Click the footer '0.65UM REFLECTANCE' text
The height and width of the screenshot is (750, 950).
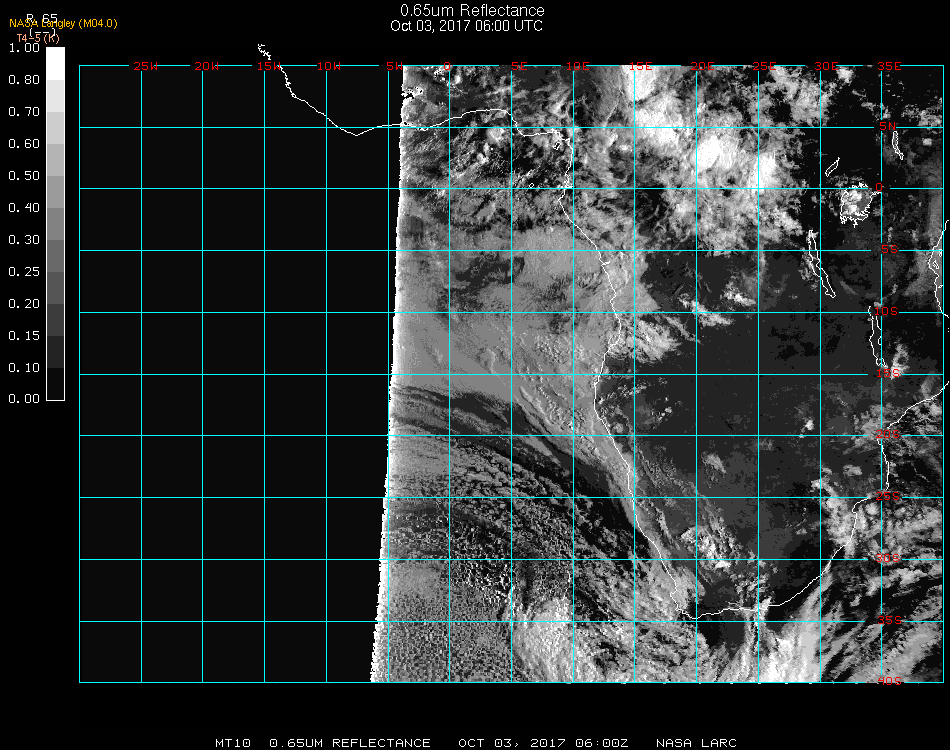350,743
